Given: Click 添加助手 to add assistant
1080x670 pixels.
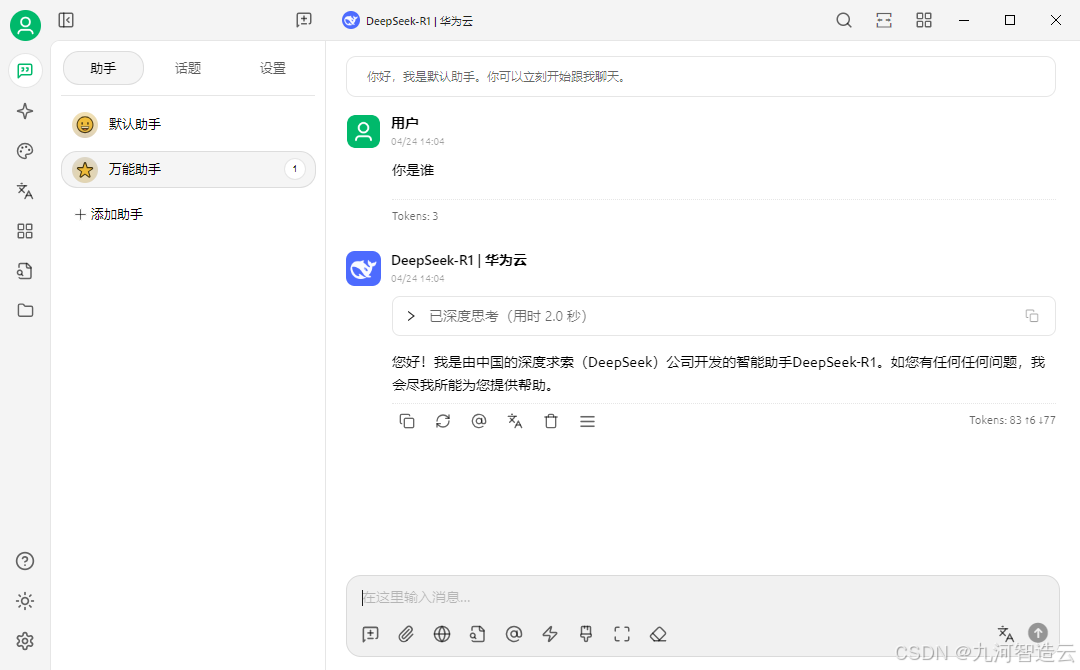Looking at the screenshot, I should [x=109, y=214].
